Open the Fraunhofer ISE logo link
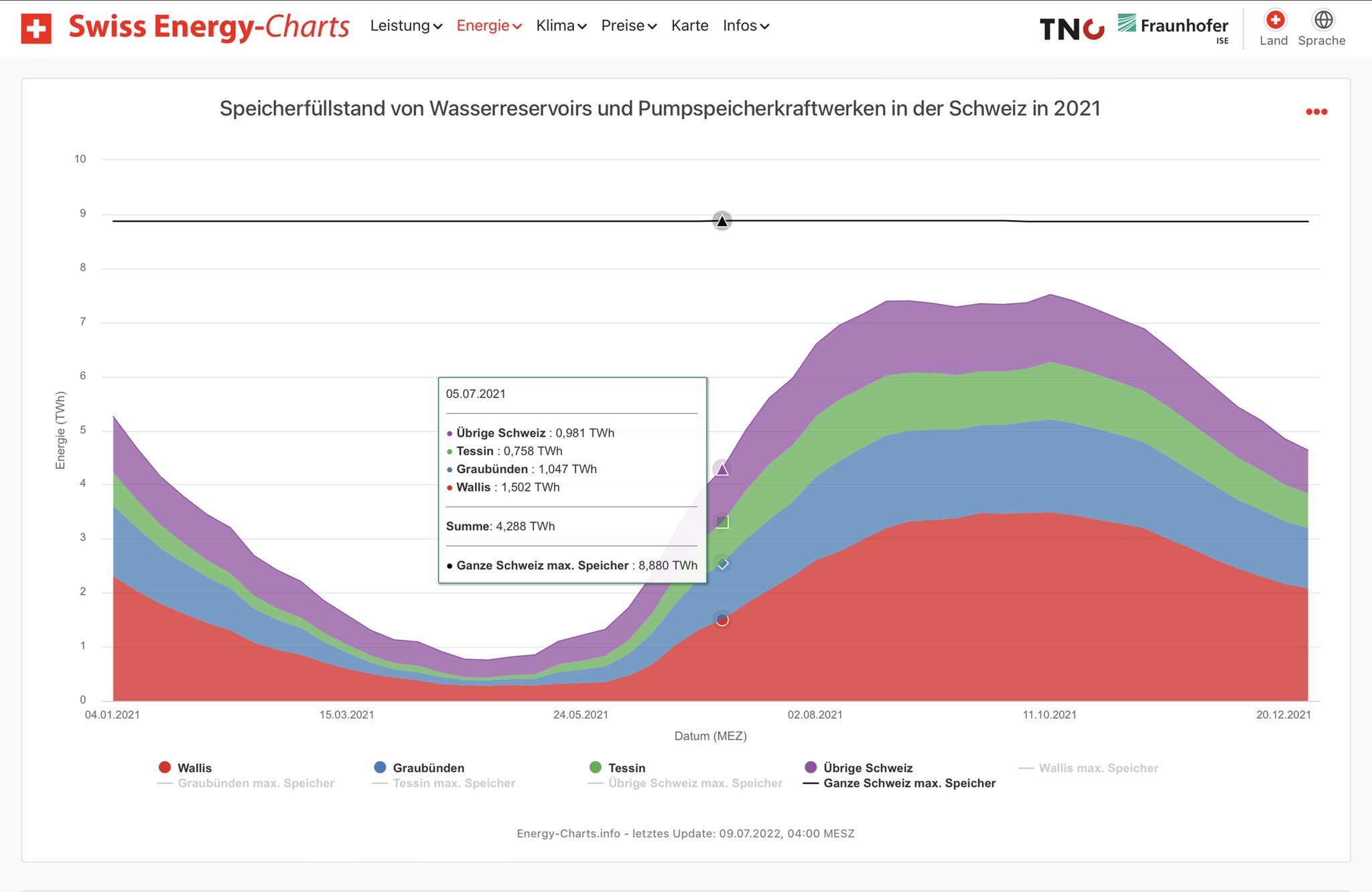Screen dimensions: 1372x892 click(x=1173, y=29)
